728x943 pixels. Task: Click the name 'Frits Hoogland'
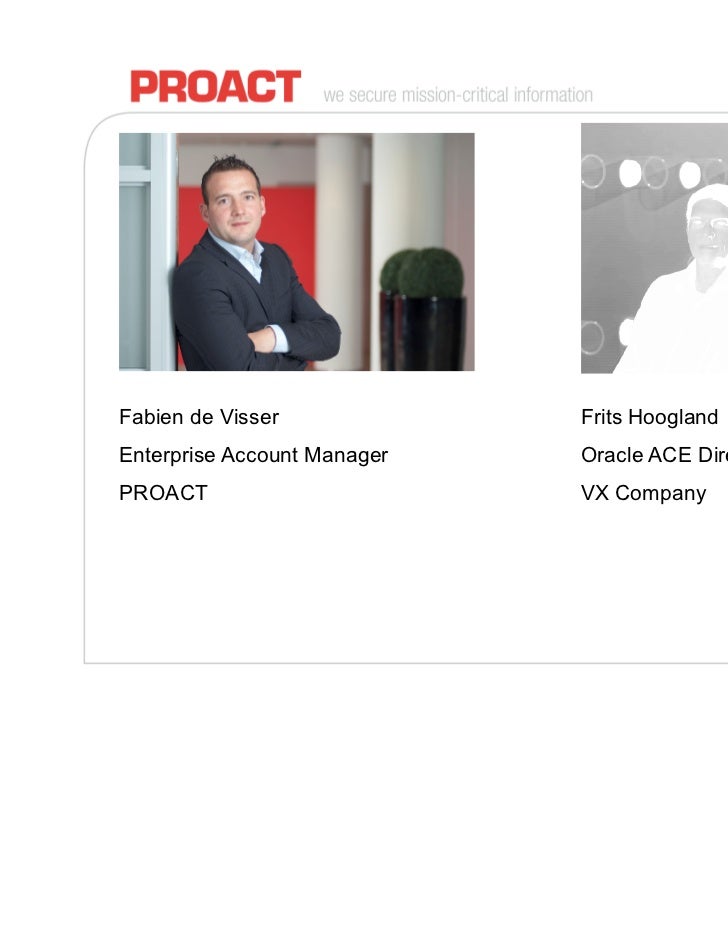(x=649, y=417)
